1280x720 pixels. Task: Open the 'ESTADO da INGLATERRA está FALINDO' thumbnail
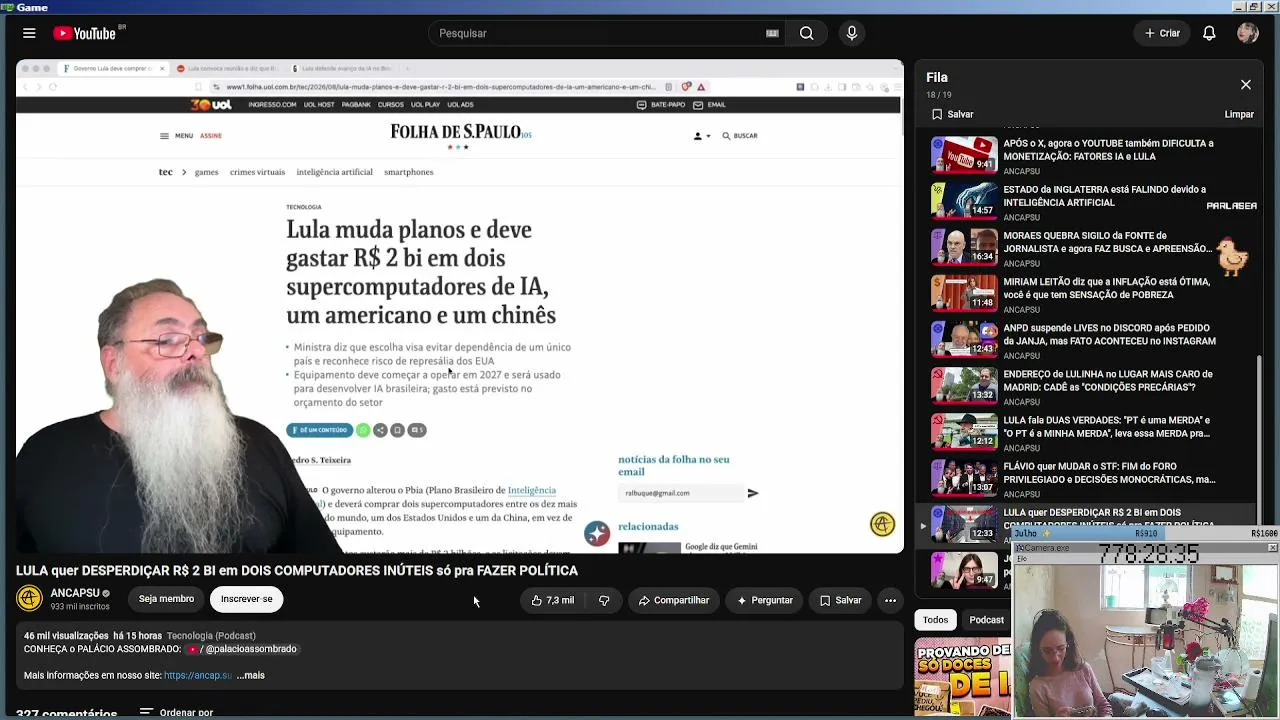click(x=964, y=201)
